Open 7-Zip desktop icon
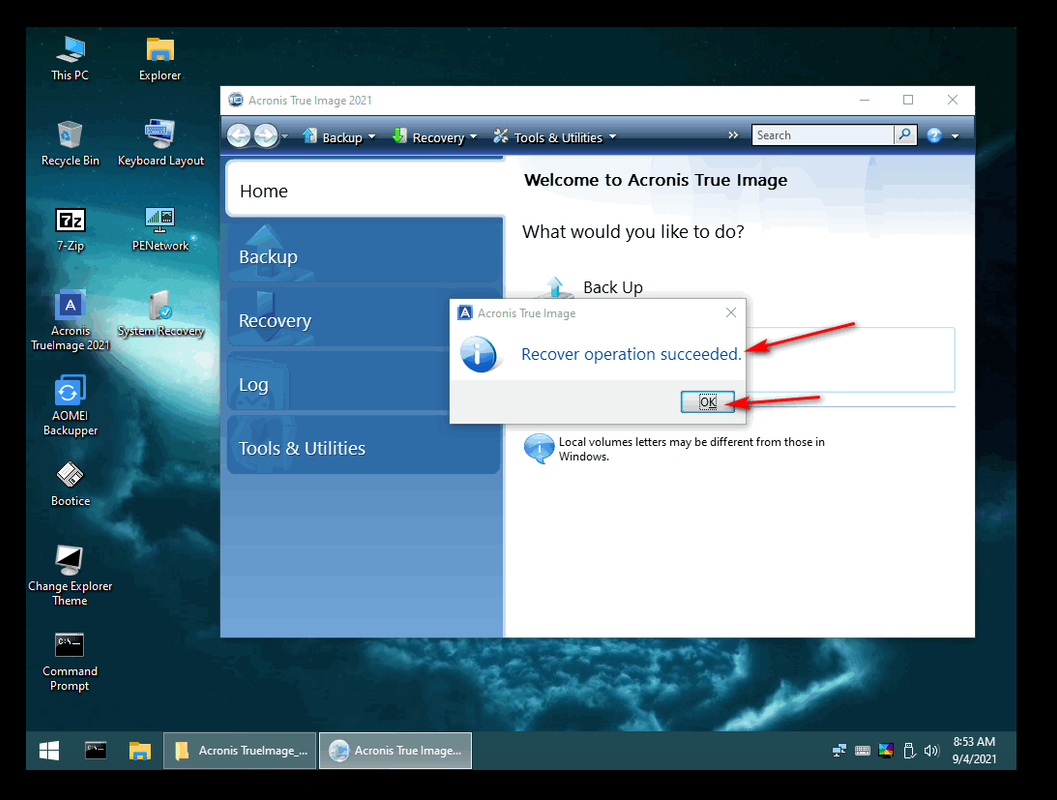Viewport: 1057px width, 800px height. (x=70, y=228)
